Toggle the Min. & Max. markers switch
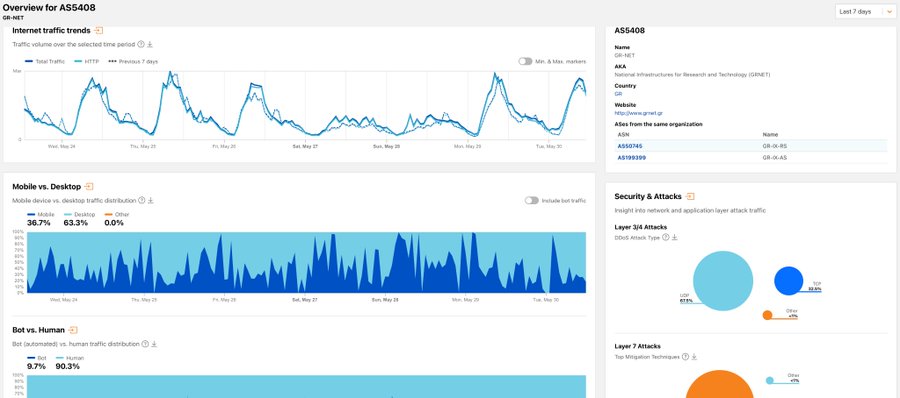This screenshot has width=900, height=398. [x=525, y=61]
